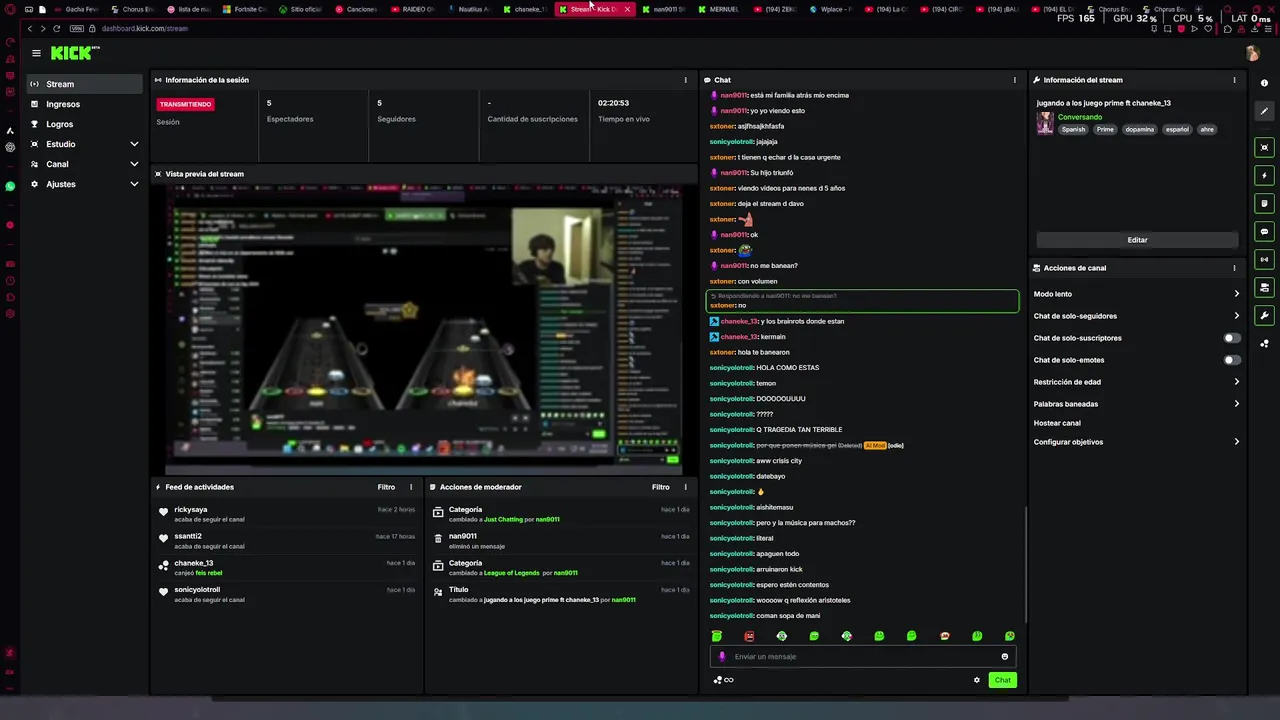Click the Spanish tag
This screenshot has width=1280, height=720.
click(1073, 129)
